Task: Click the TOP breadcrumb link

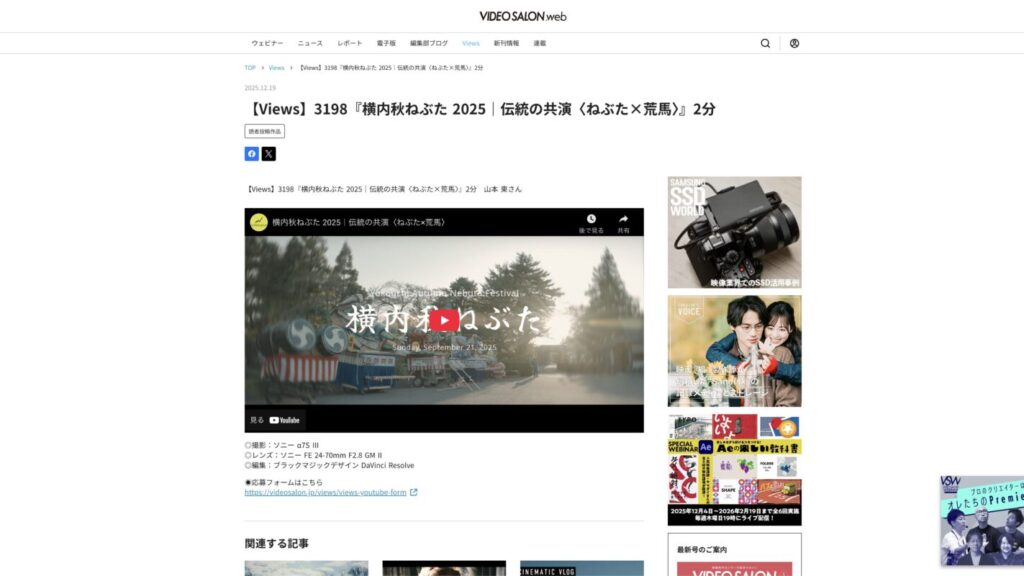Action: tap(250, 68)
